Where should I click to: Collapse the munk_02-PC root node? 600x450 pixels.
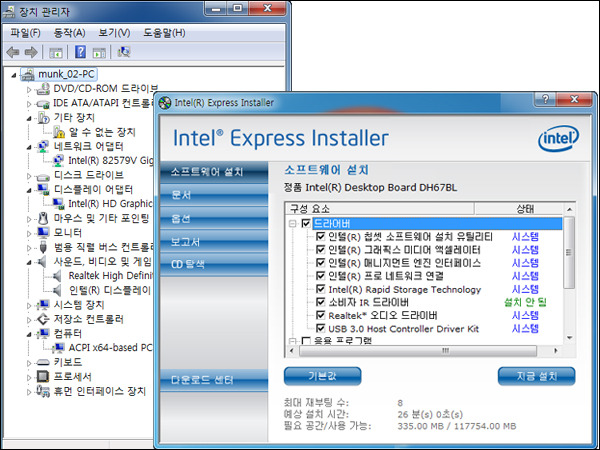pyautogui.click(x=14, y=75)
